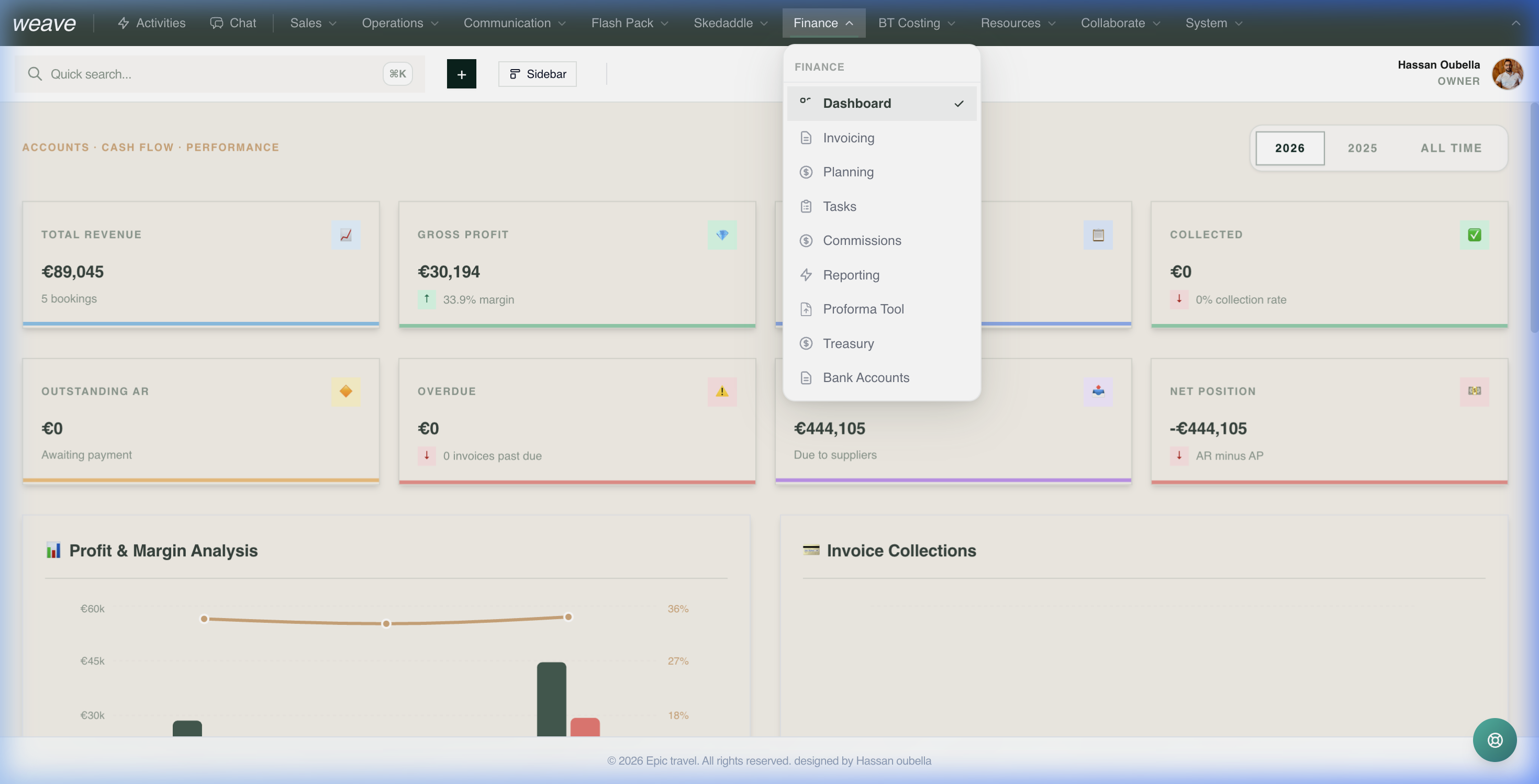The image size is (1539, 784).
Task: Select Dashboard in Finance menu
Action: pyautogui.click(x=881, y=103)
